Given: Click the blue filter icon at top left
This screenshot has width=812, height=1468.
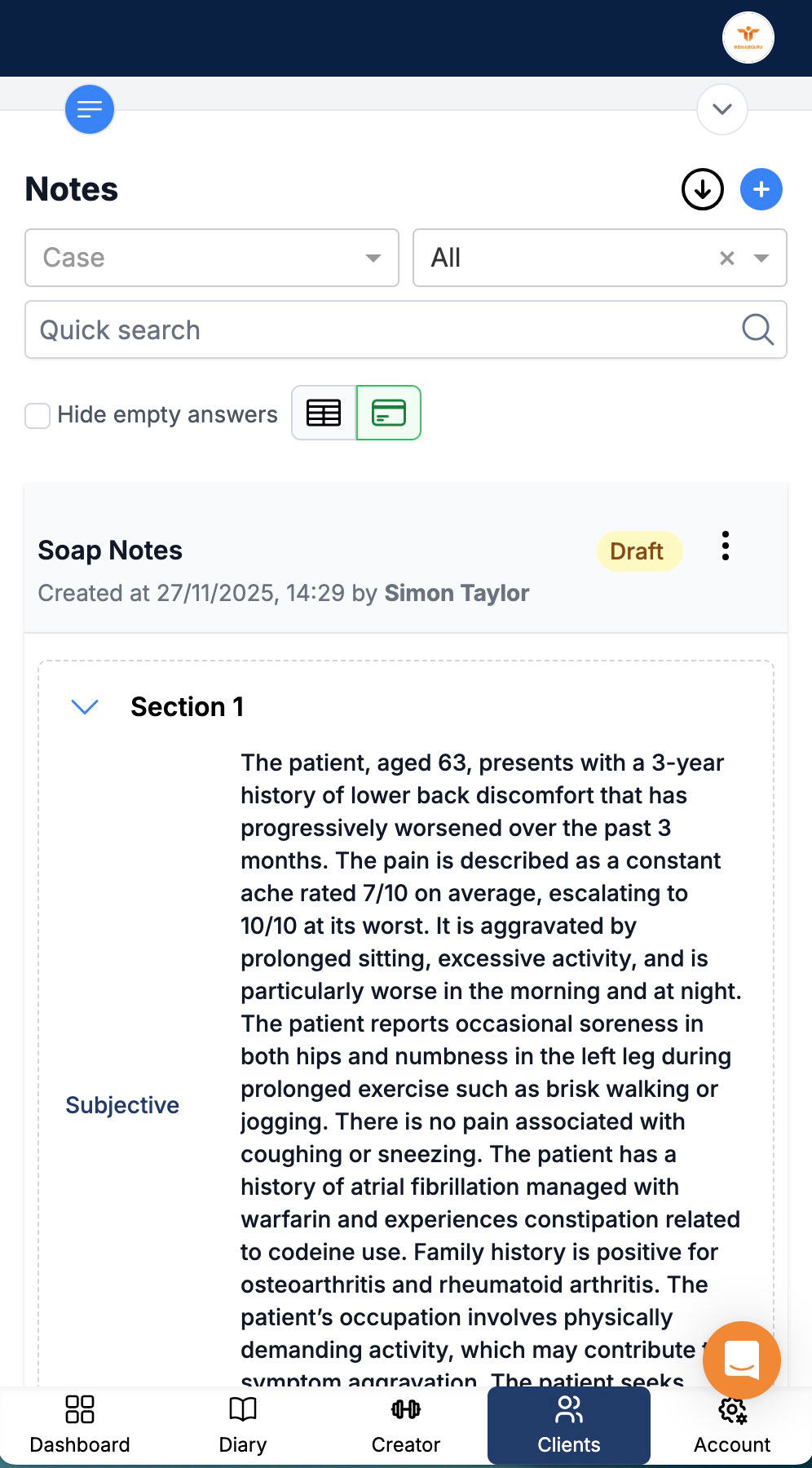Looking at the screenshot, I should [89, 108].
